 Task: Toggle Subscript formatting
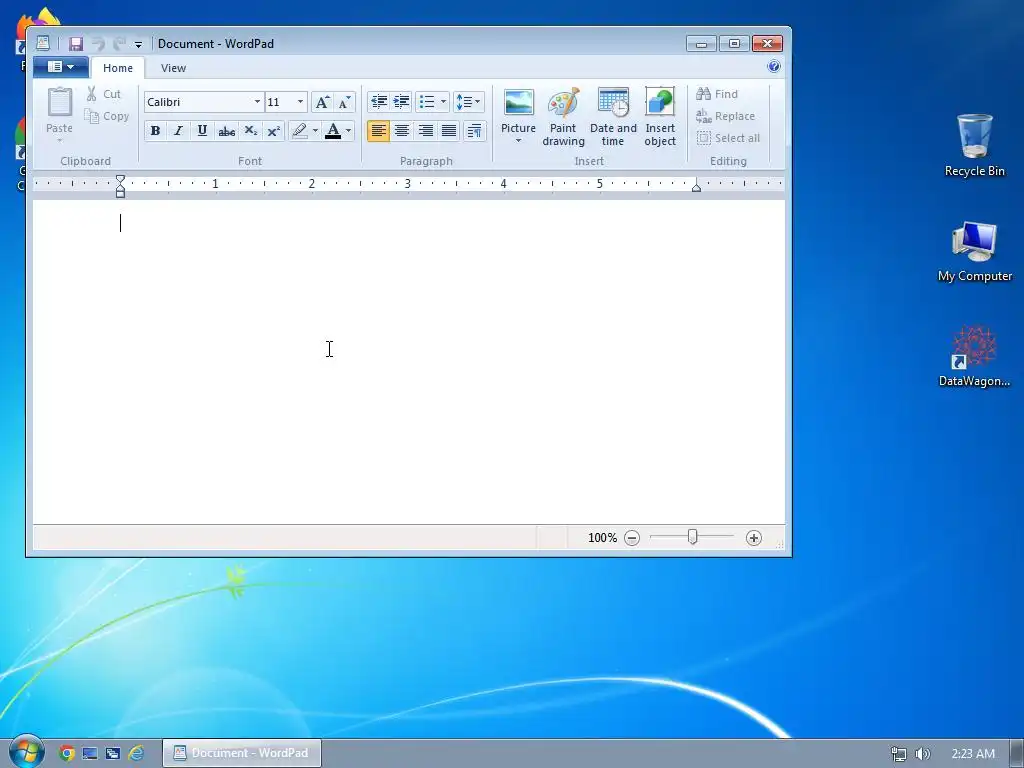(x=251, y=131)
